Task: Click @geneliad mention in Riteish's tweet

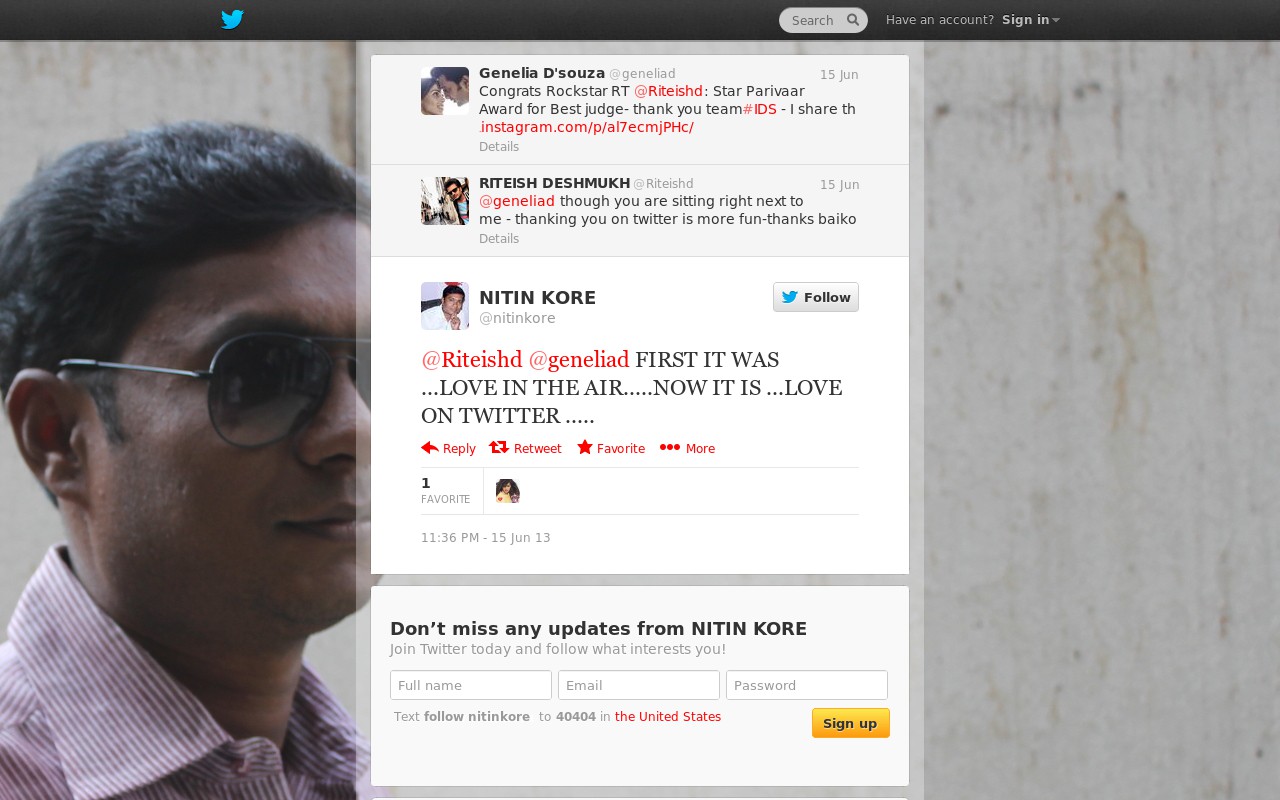Action: pos(517,201)
